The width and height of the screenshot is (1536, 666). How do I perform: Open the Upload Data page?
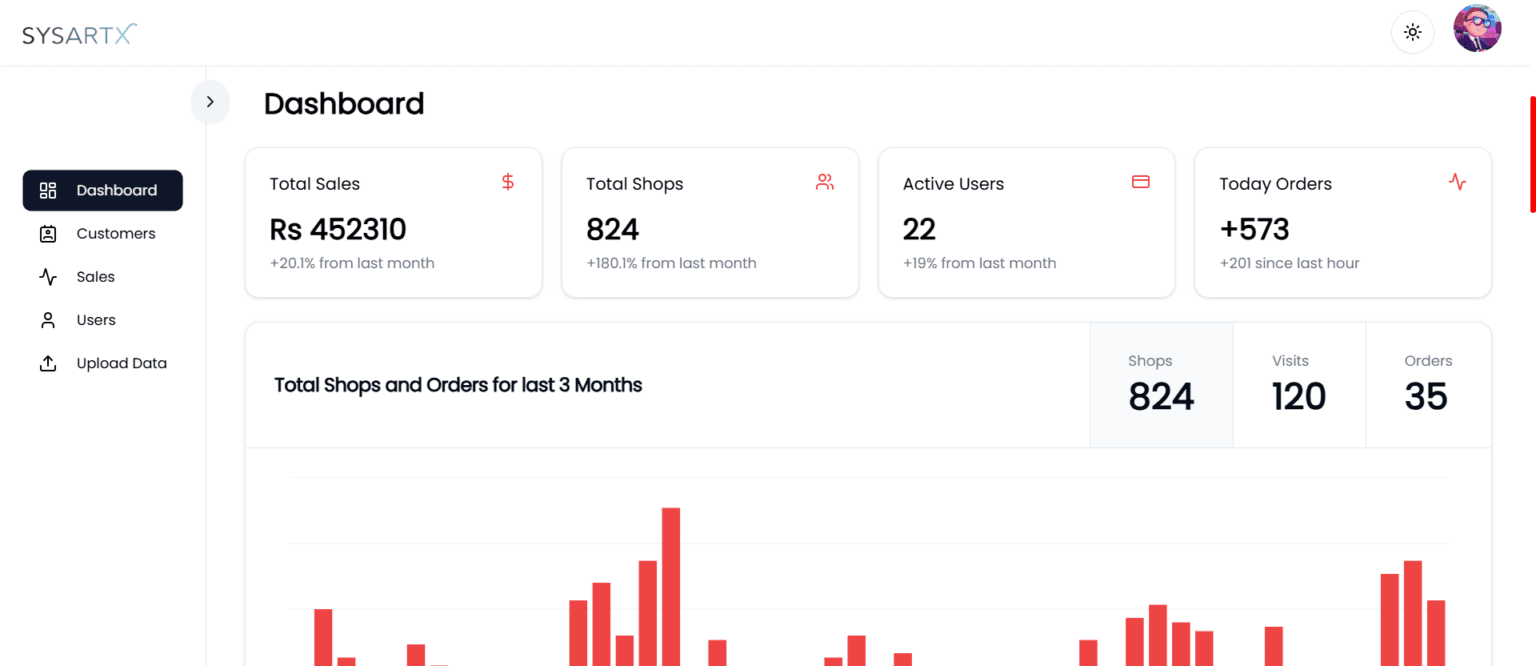[x=121, y=362]
